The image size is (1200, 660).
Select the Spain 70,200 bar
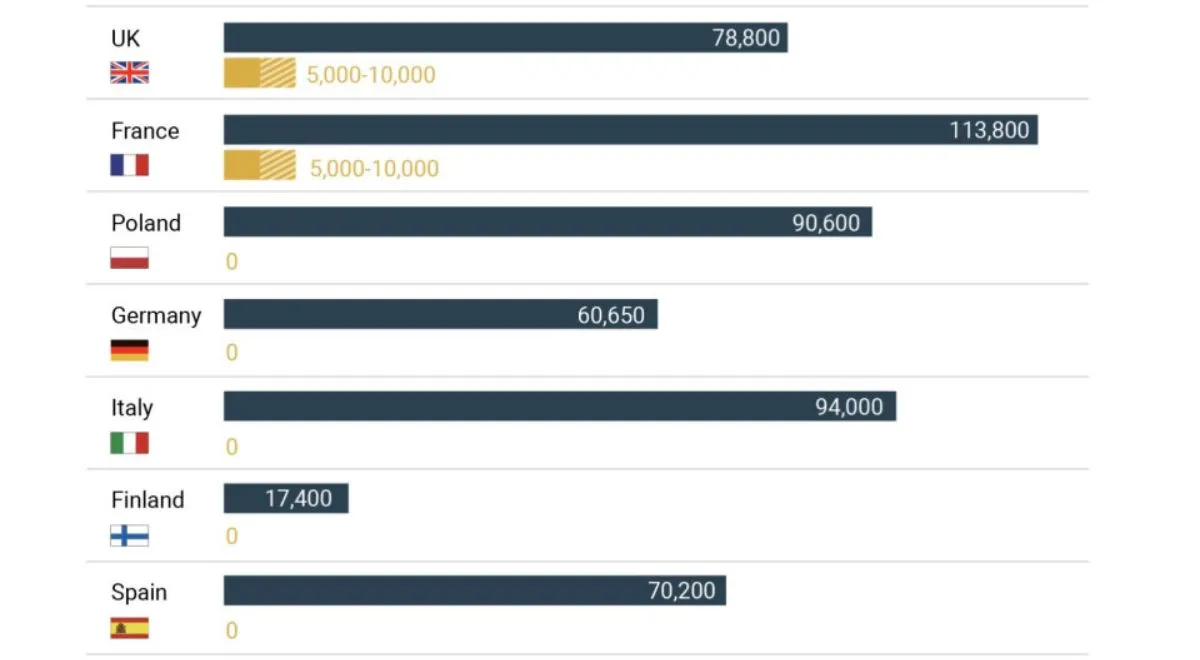[x=474, y=590]
